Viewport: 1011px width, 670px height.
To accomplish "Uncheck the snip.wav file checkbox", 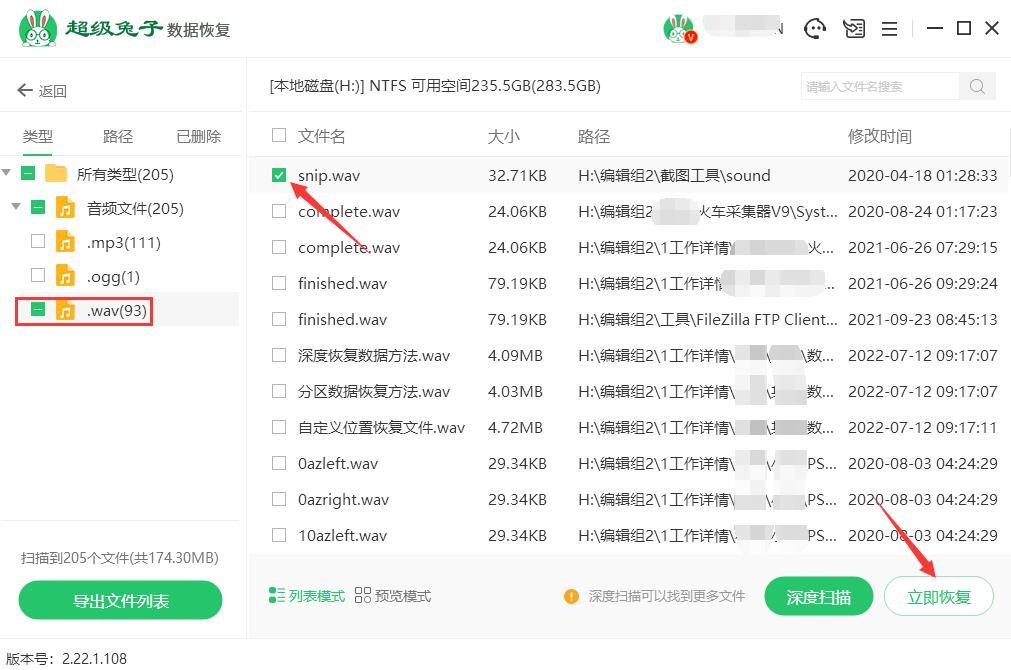I will pos(278,175).
